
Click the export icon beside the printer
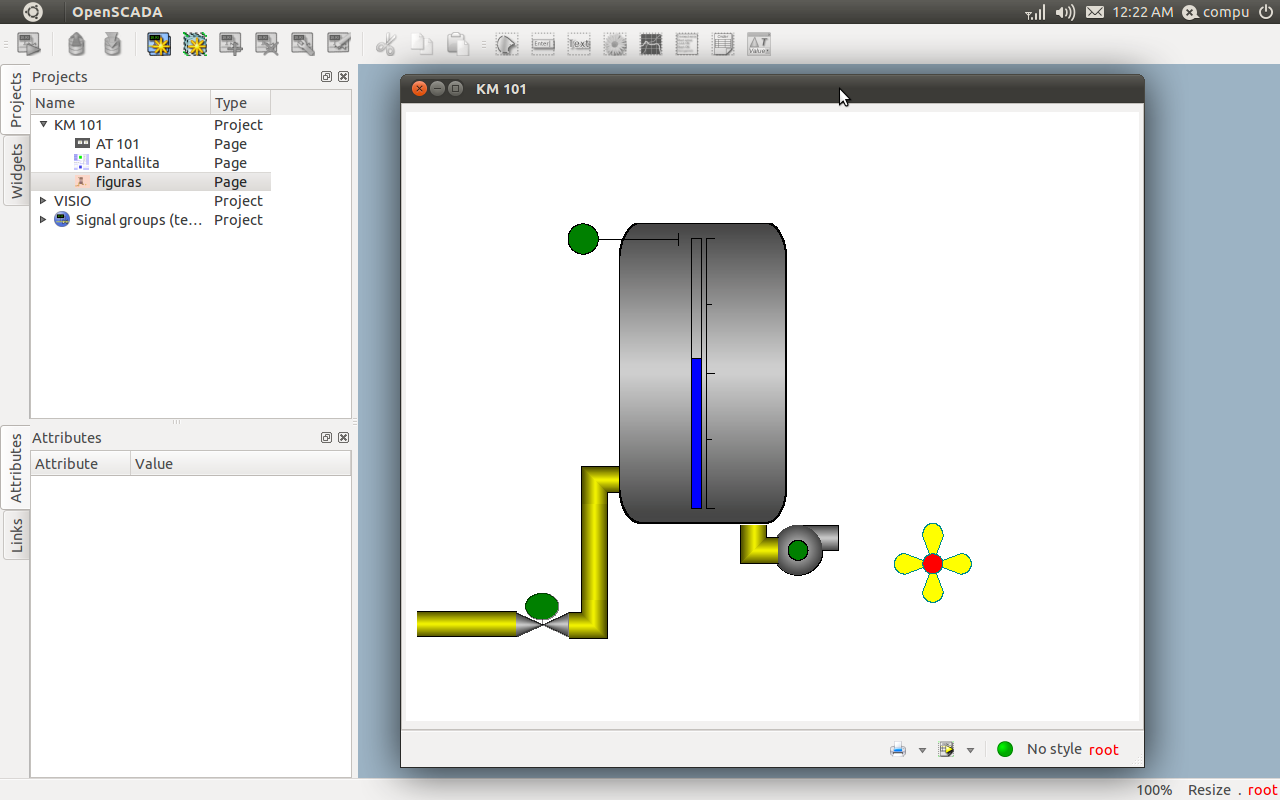click(x=946, y=749)
